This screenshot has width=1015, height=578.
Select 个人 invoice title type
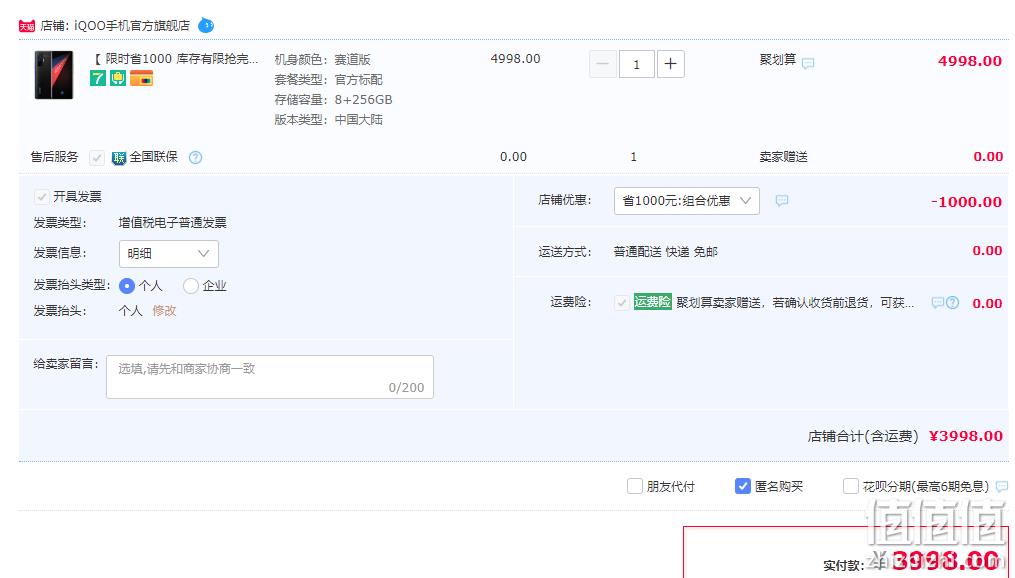(127, 285)
